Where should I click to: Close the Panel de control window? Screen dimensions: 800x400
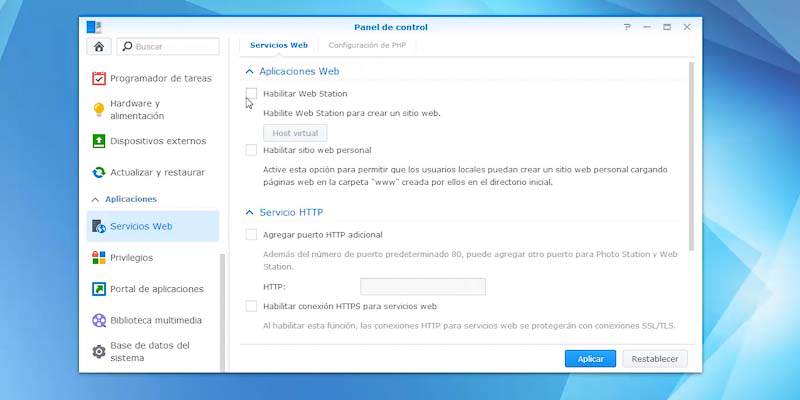[687, 27]
